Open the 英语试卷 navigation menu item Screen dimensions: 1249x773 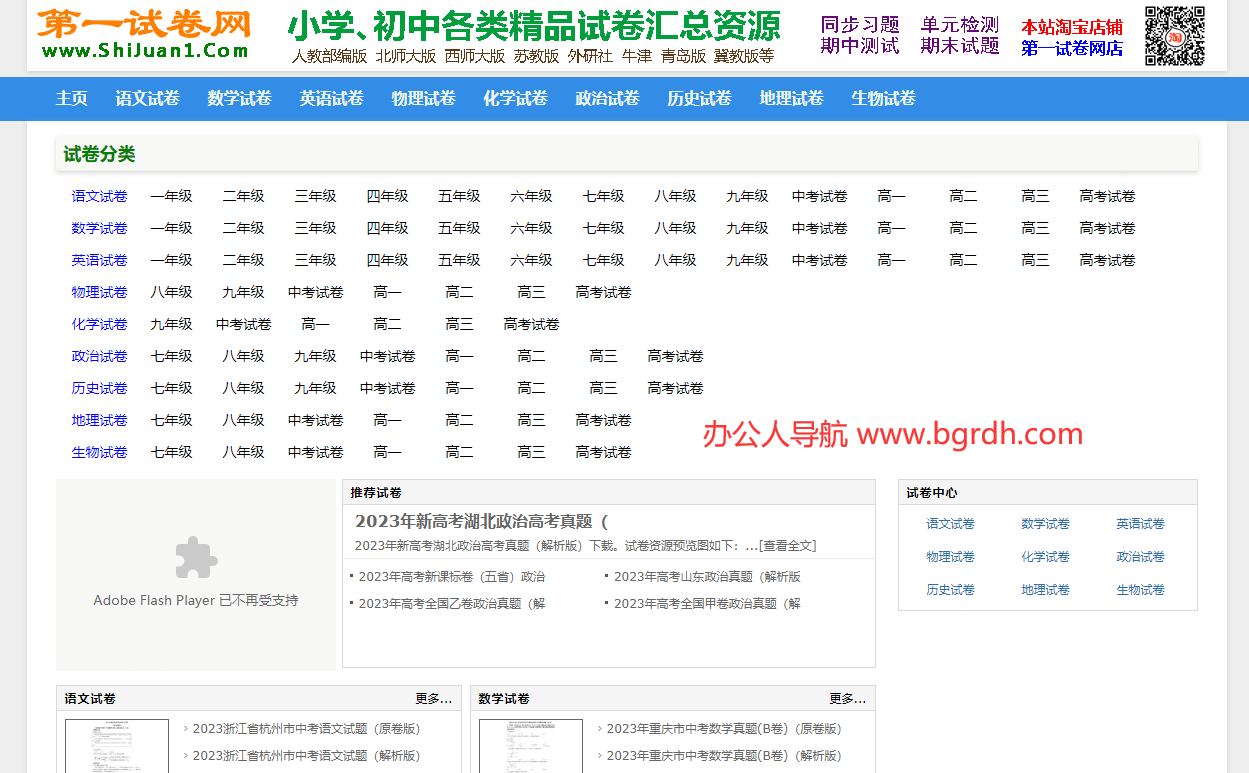pos(331,98)
